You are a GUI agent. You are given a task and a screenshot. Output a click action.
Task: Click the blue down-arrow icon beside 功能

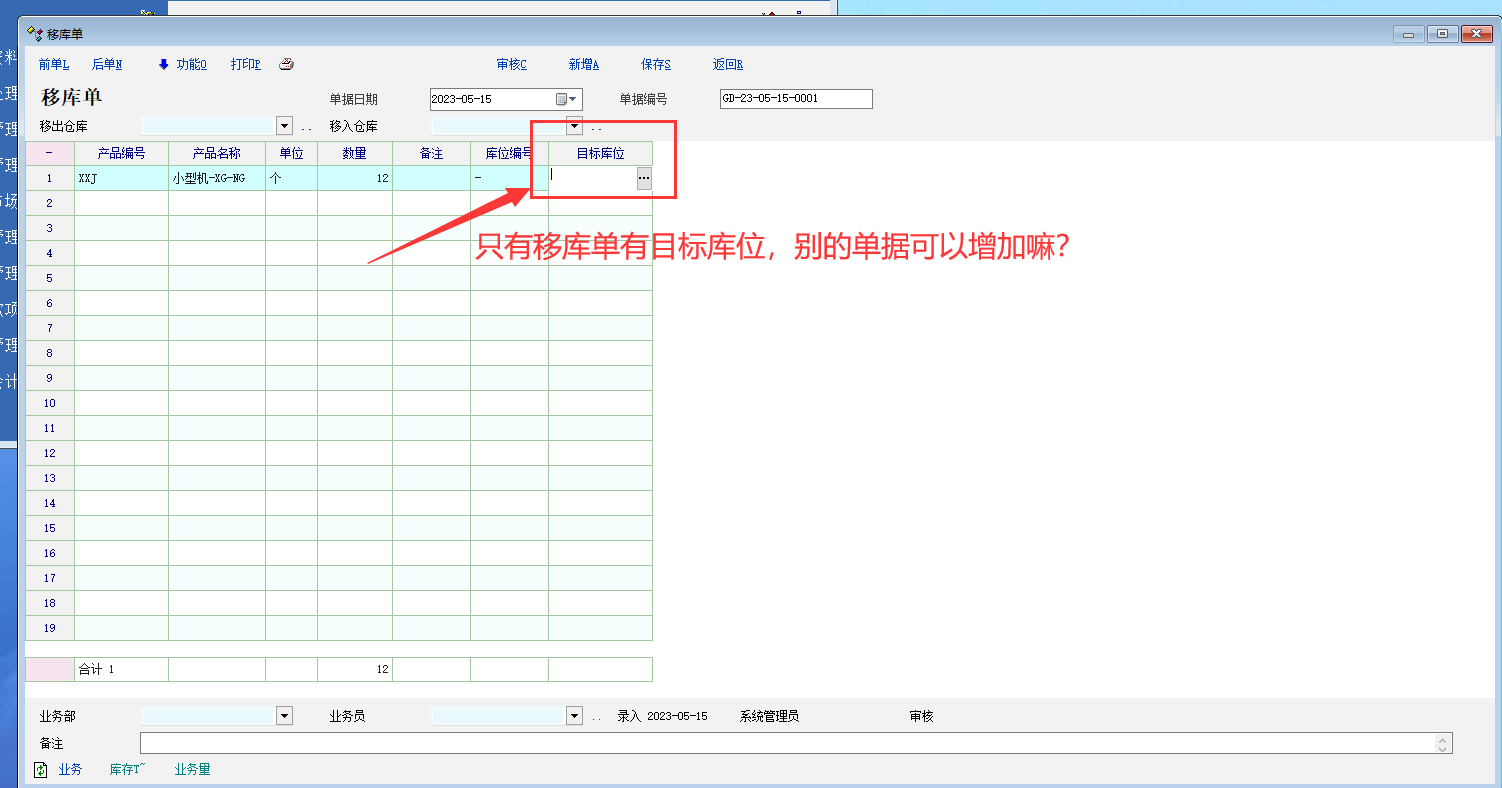coord(164,64)
